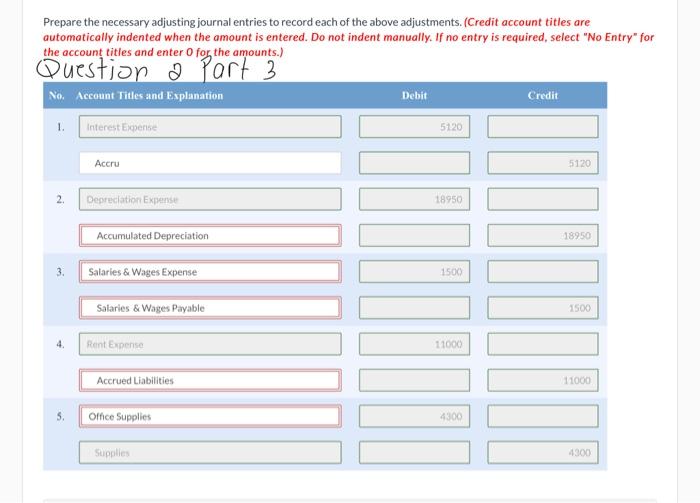700x503 pixels.
Task: Click the credit field showing 11000
Action: (543, 380)
